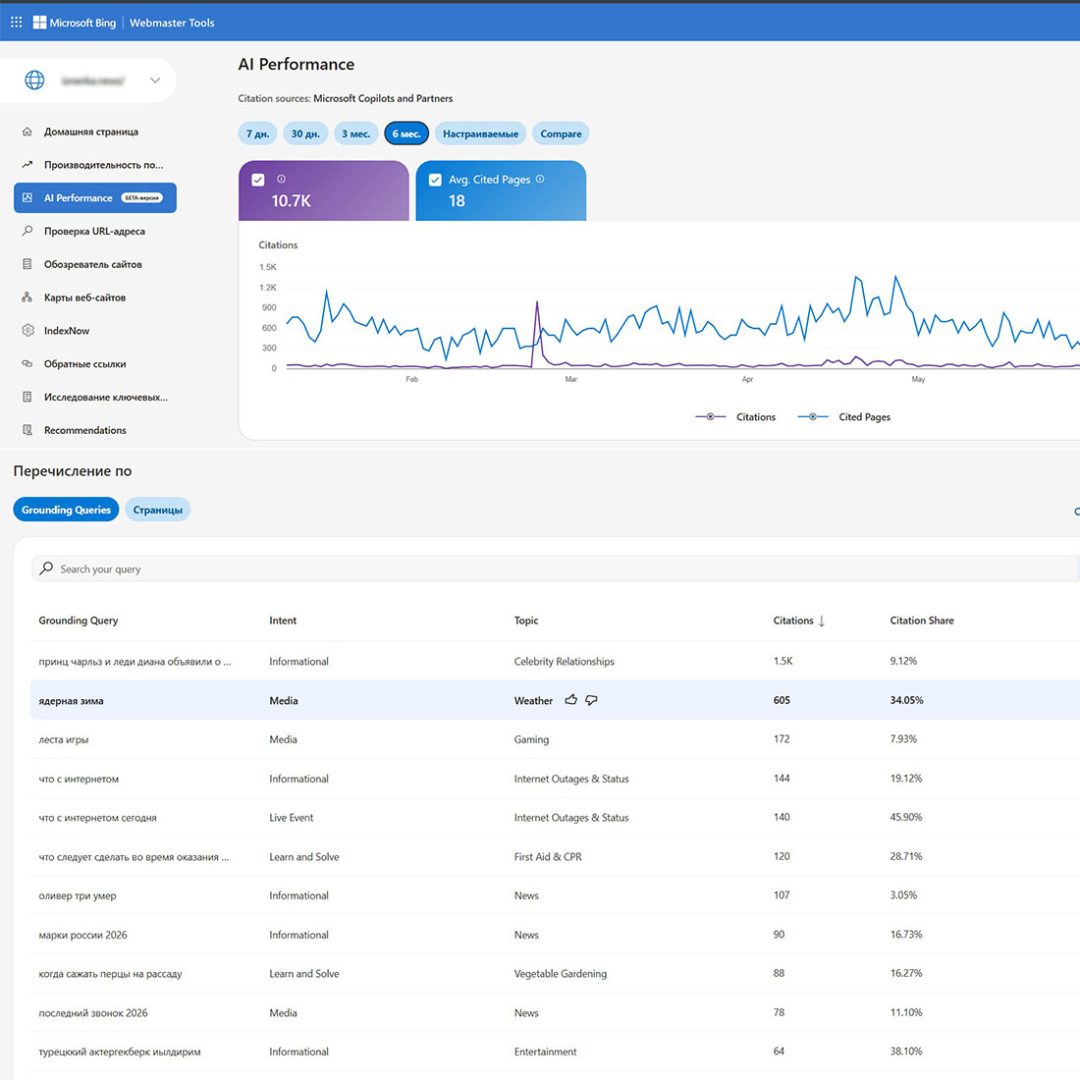Image resolution: width=1080 pixels, height=1080 pixels.
Task: Select query 'когда сажать перцы на рассаду'
Action: (x=110, y=974)
